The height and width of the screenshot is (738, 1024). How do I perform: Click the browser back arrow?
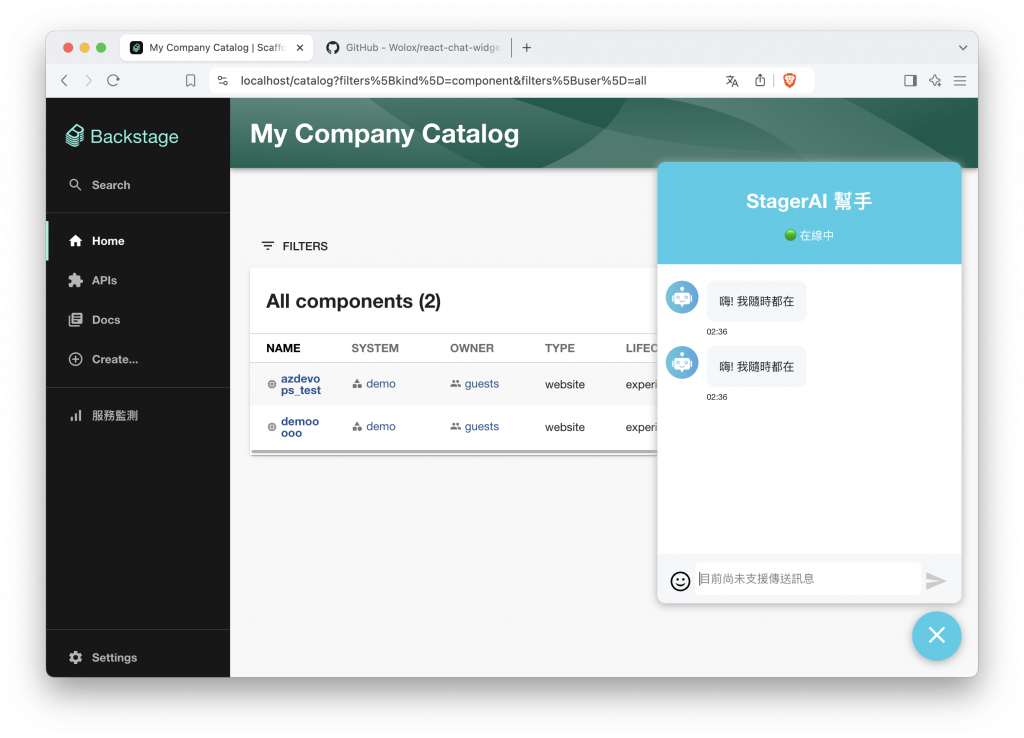point(64,80)
